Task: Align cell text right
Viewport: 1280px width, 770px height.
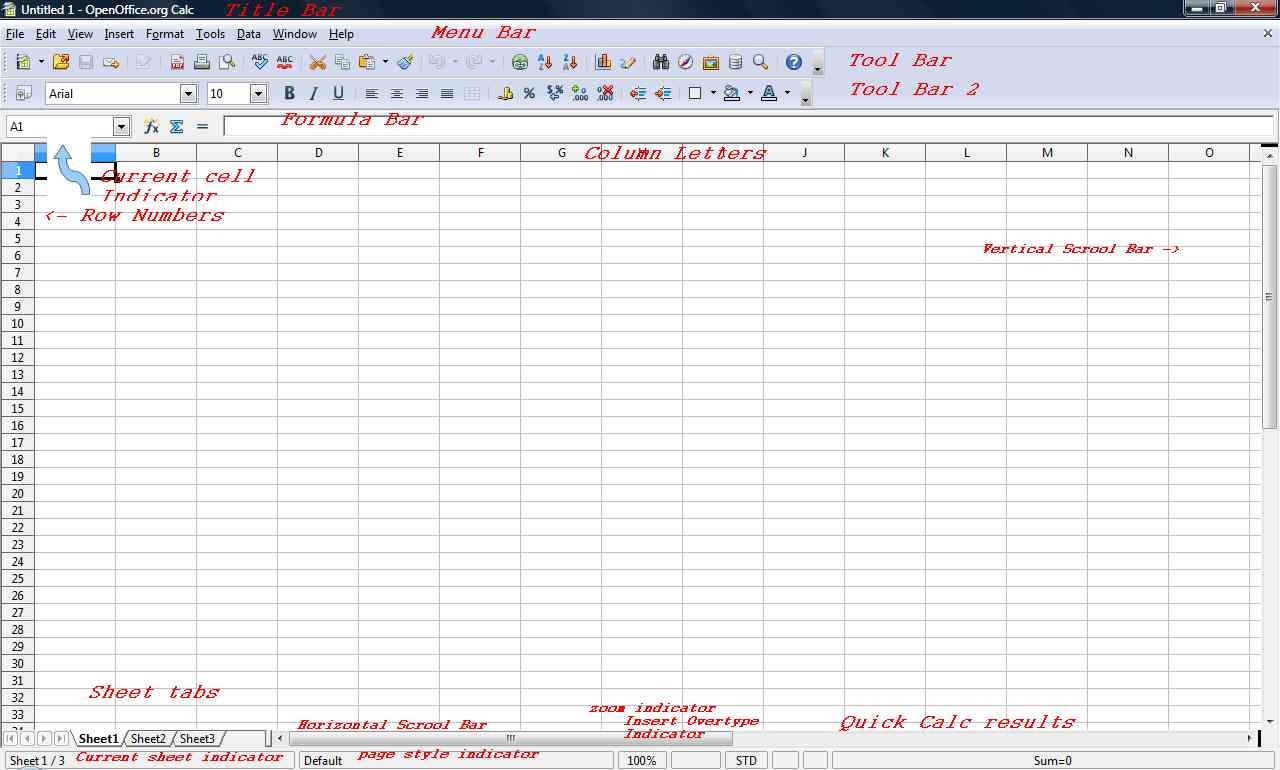Action: (422, 93)
